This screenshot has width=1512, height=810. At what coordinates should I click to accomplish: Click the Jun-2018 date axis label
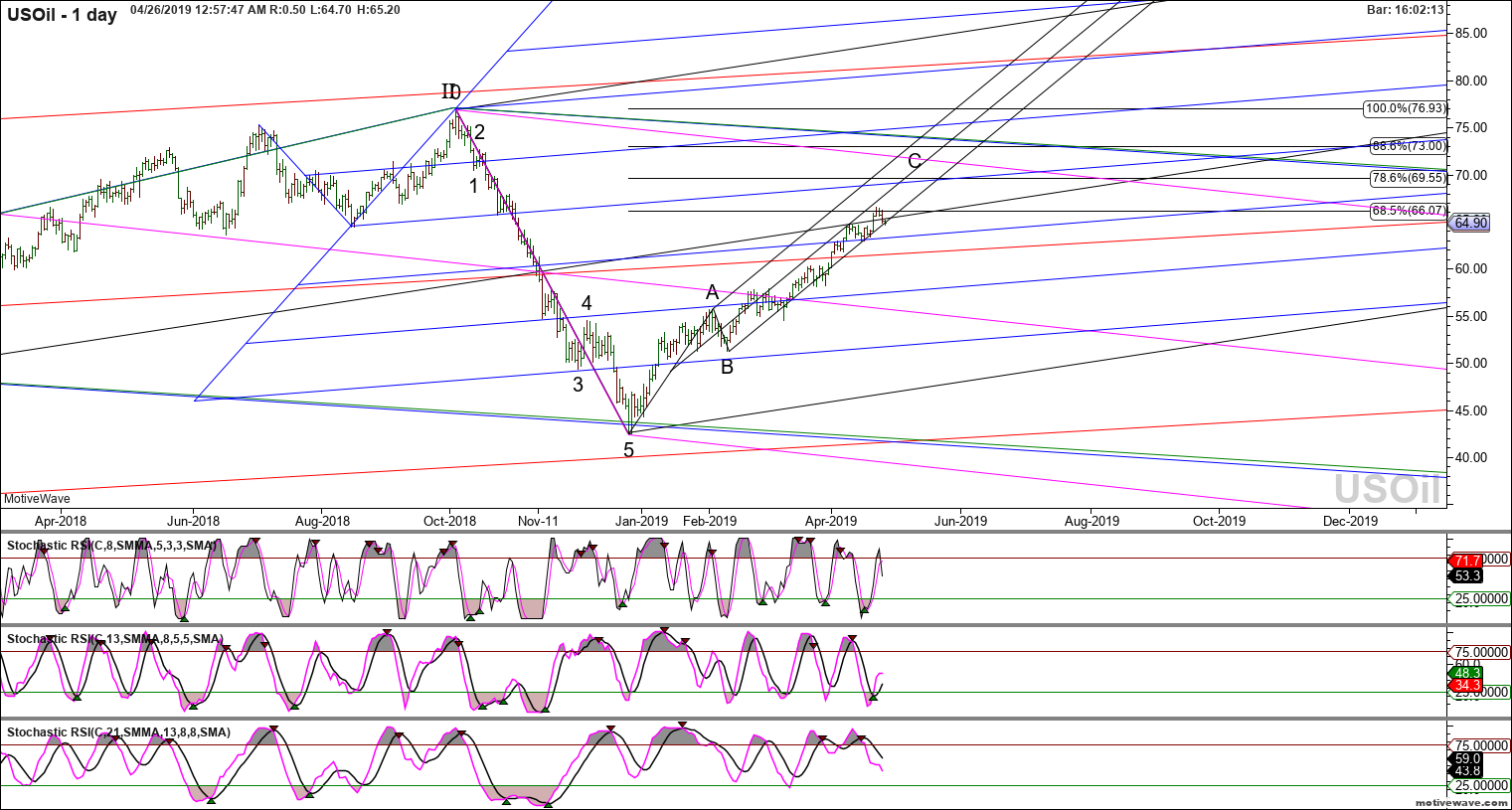pos(193,521)
